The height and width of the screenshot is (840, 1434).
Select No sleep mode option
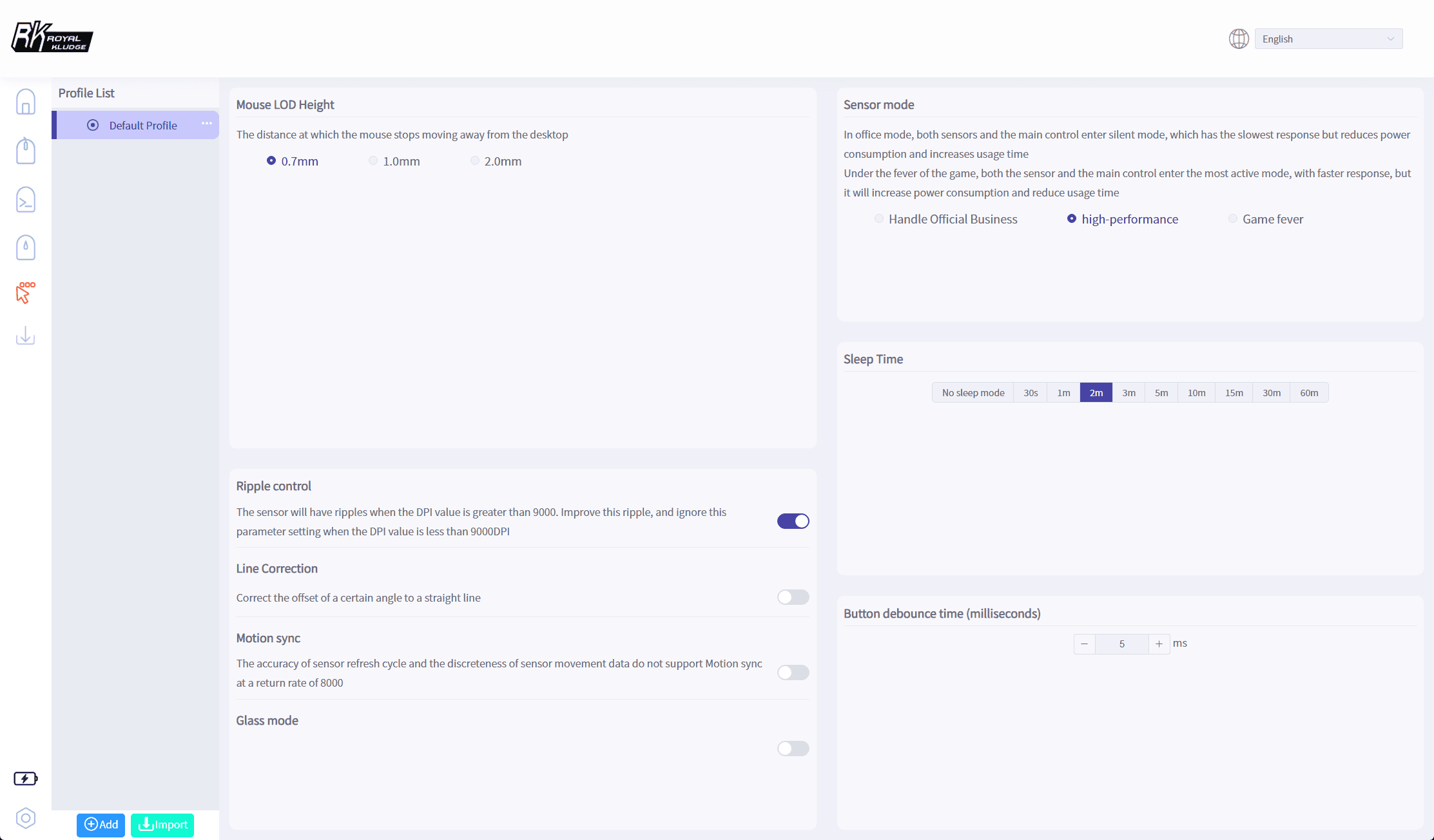[973, 393]
